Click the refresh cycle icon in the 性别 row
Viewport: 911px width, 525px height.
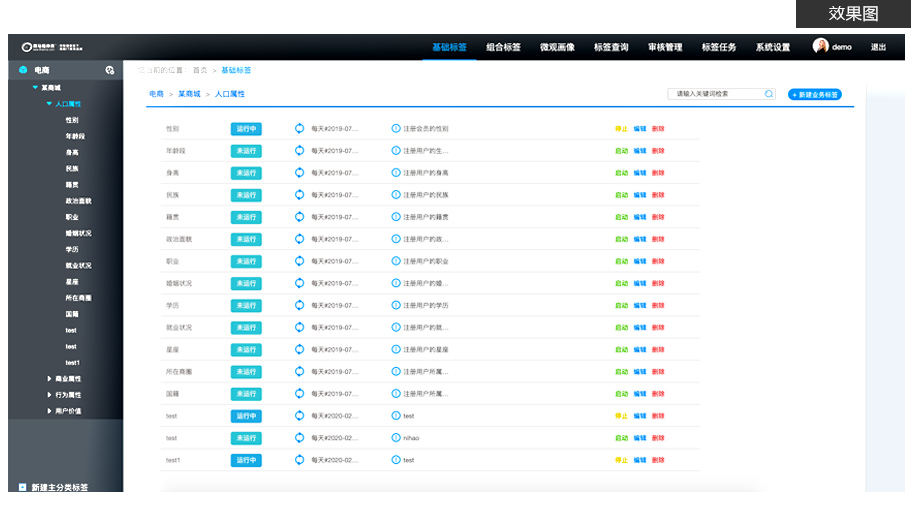point(299,129)
